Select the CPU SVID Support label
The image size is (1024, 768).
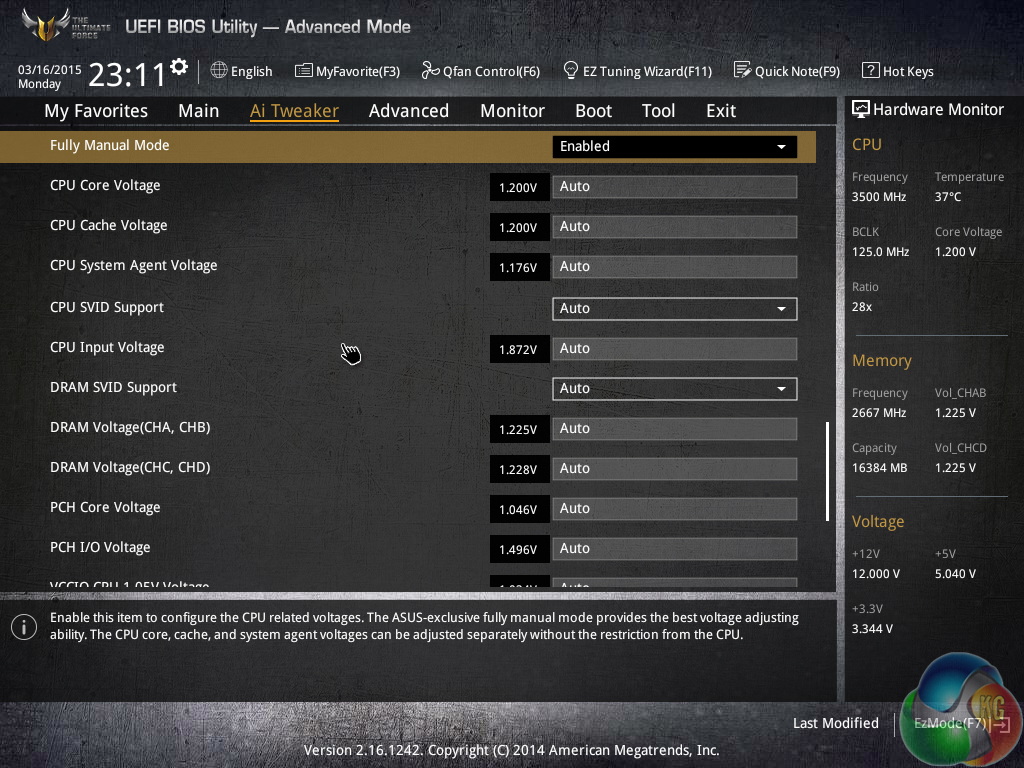[106, 307]
